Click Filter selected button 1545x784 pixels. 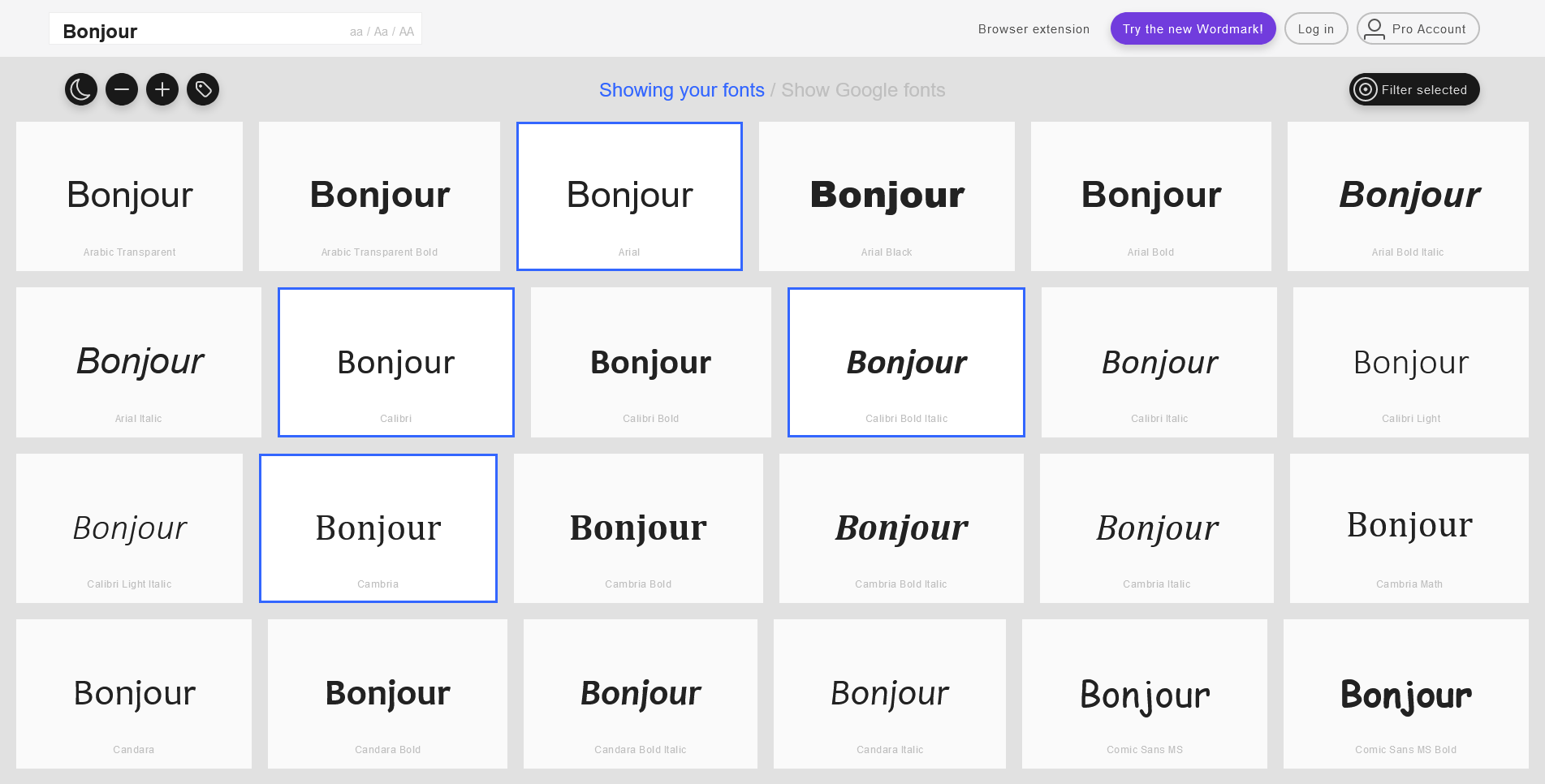click(1414, 89)
